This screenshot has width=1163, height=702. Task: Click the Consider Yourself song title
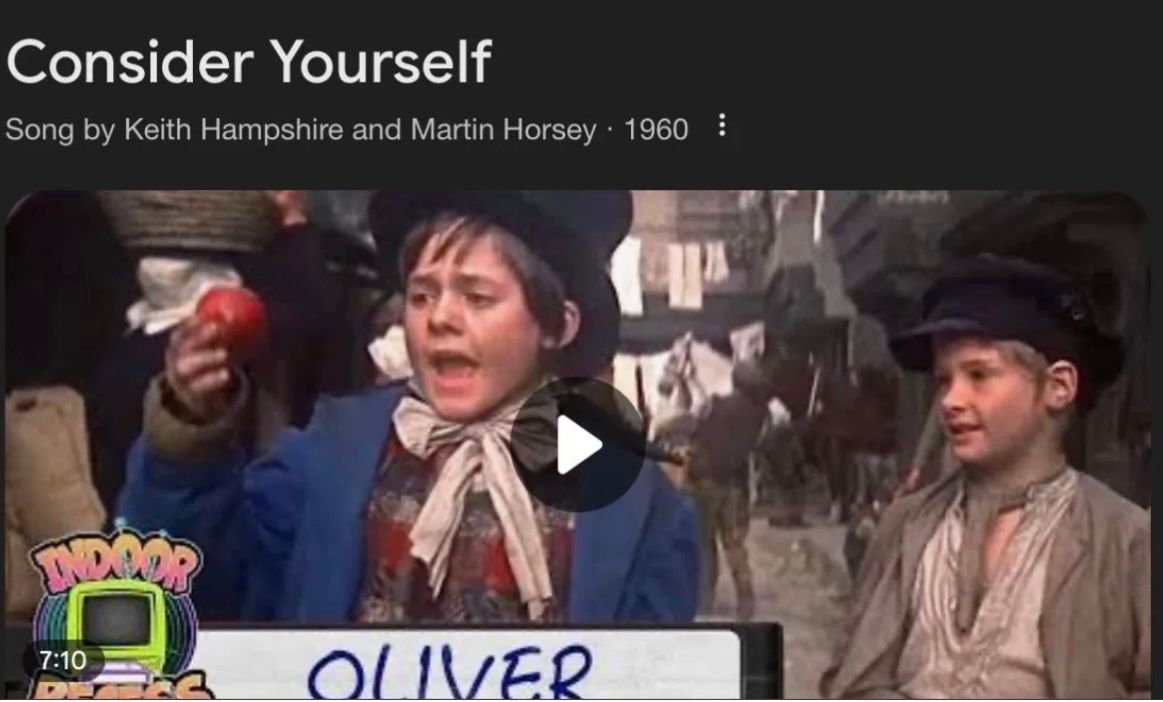pos(248,62)
